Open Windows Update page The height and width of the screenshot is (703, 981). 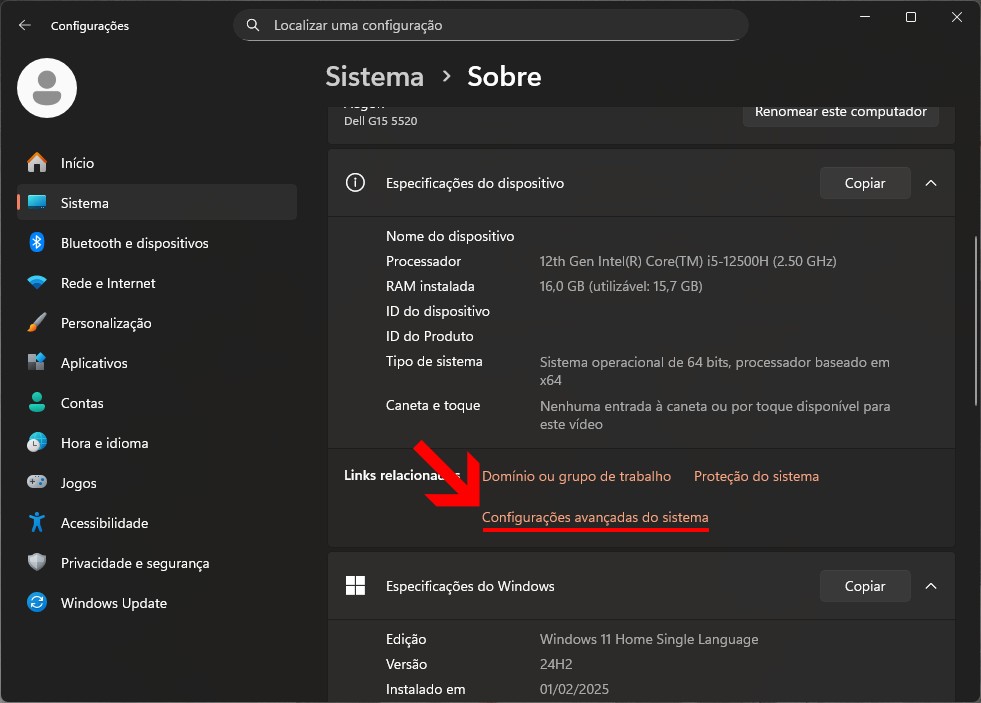pyautogui.click(x=113, y=603)
